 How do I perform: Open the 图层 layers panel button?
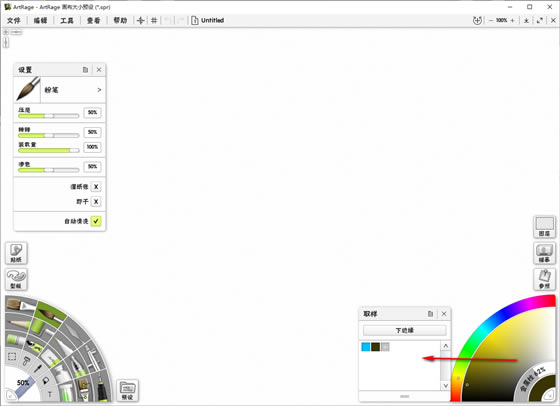[544, 227]
